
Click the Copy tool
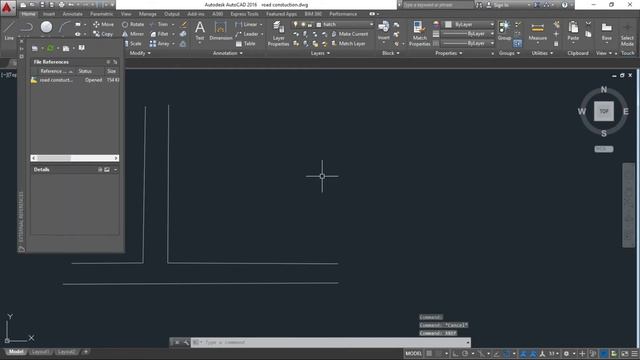[103, 34]
